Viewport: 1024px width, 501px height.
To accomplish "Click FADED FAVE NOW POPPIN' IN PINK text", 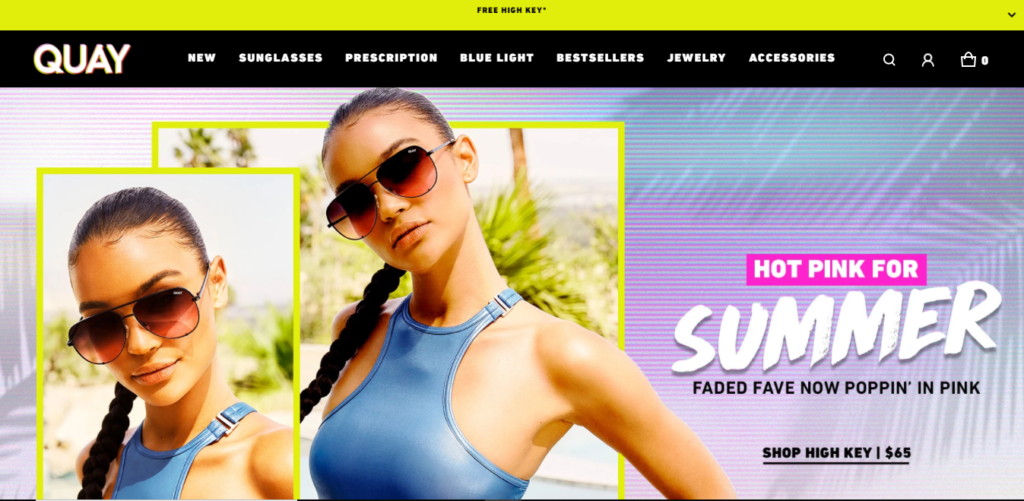I will coord(837,388).
